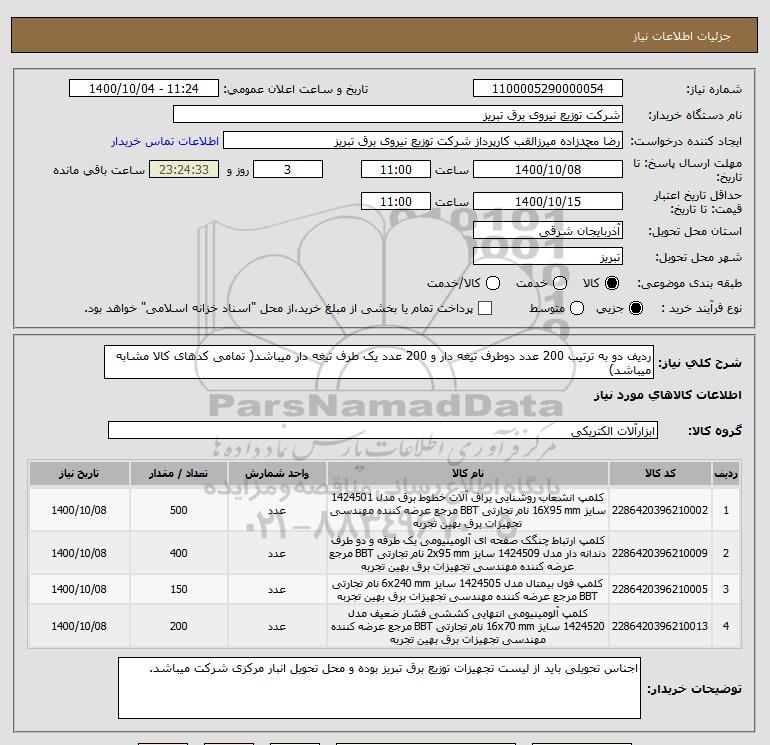This screenshot has height=745, width=770.
Task: Toggle the اسناد خزانه اسلامی payment checkbox
Action: [485, 308]
